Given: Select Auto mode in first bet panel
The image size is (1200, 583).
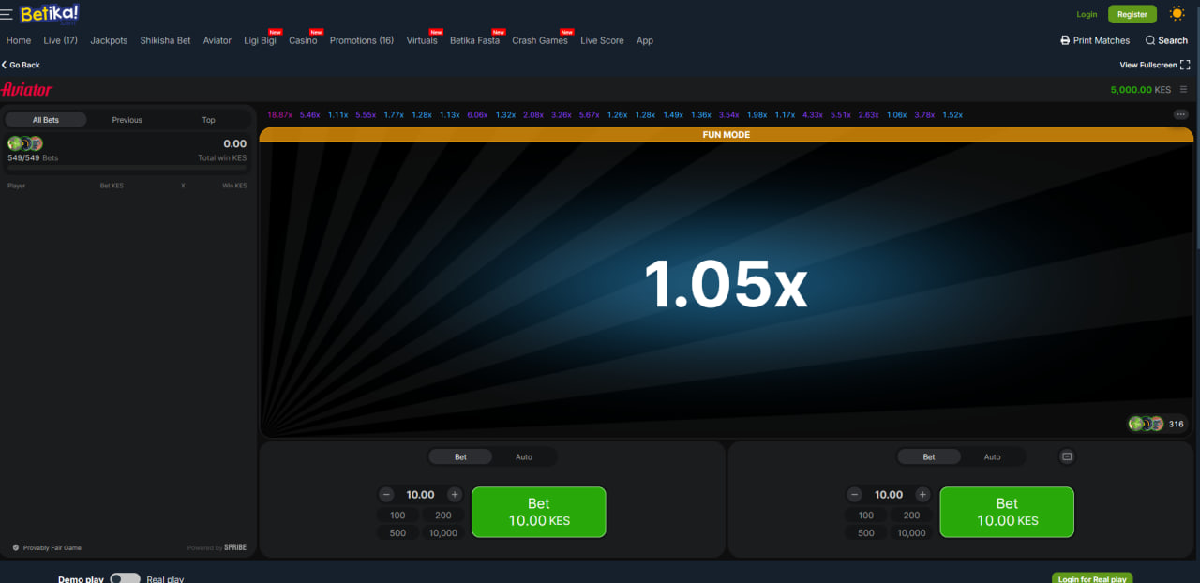Looking at the screenshot, I should point(524,457).
